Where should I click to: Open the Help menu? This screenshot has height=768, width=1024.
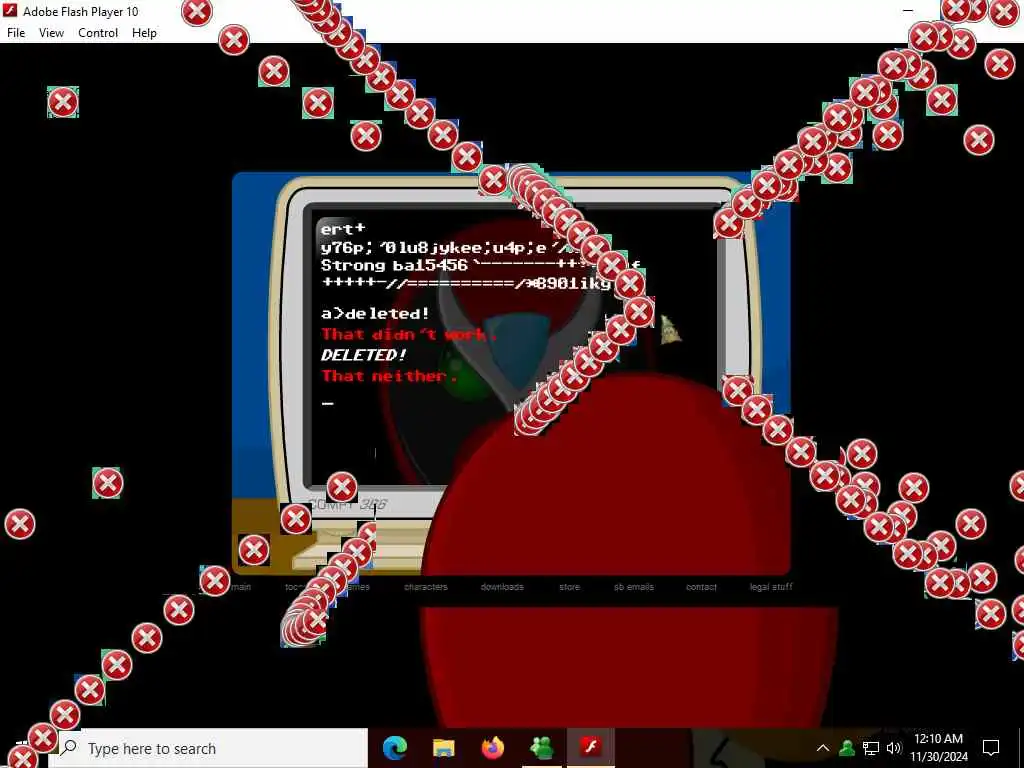point(144,33)
